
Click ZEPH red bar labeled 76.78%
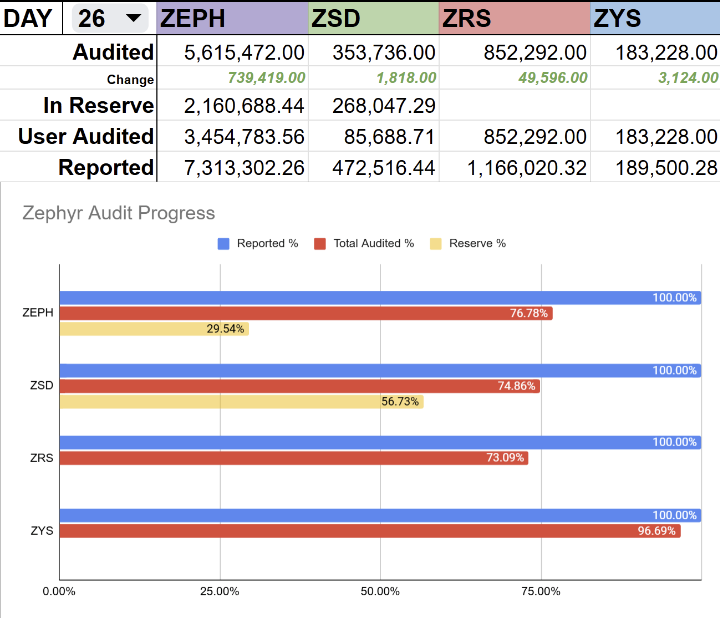tap(306, 313)
